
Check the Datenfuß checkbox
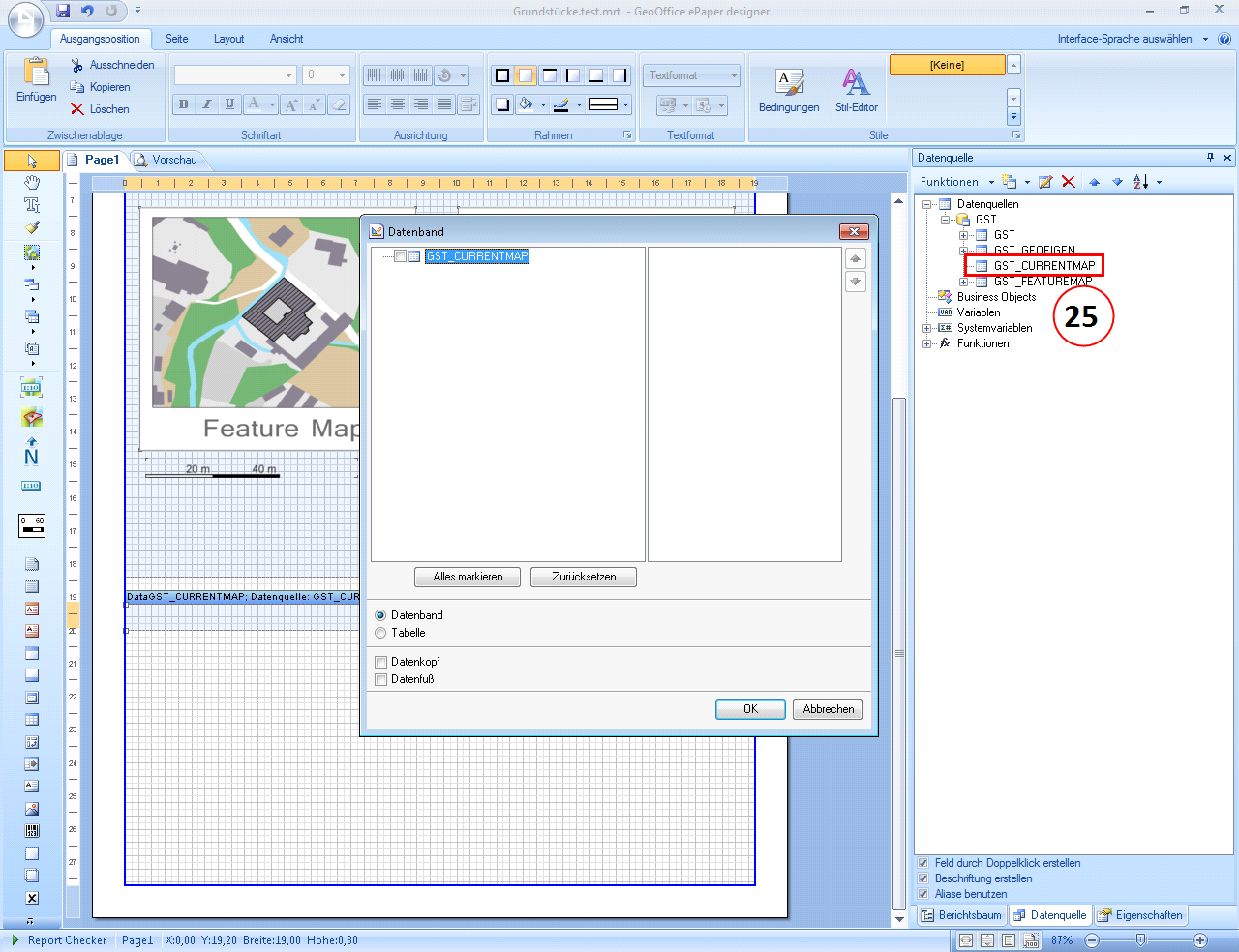[x=380, y=679]
